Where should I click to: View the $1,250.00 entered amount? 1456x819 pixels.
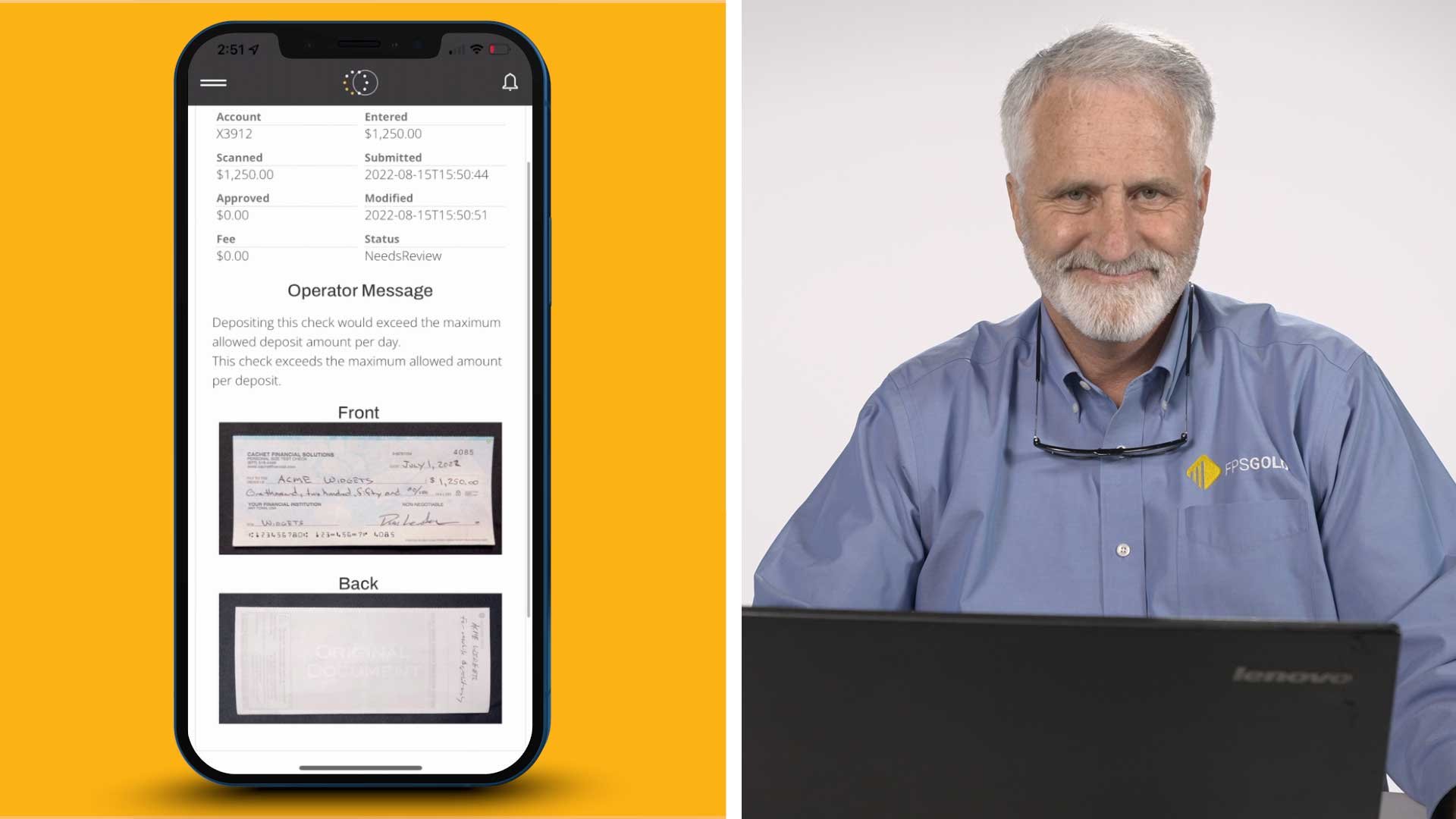point(392,133)
